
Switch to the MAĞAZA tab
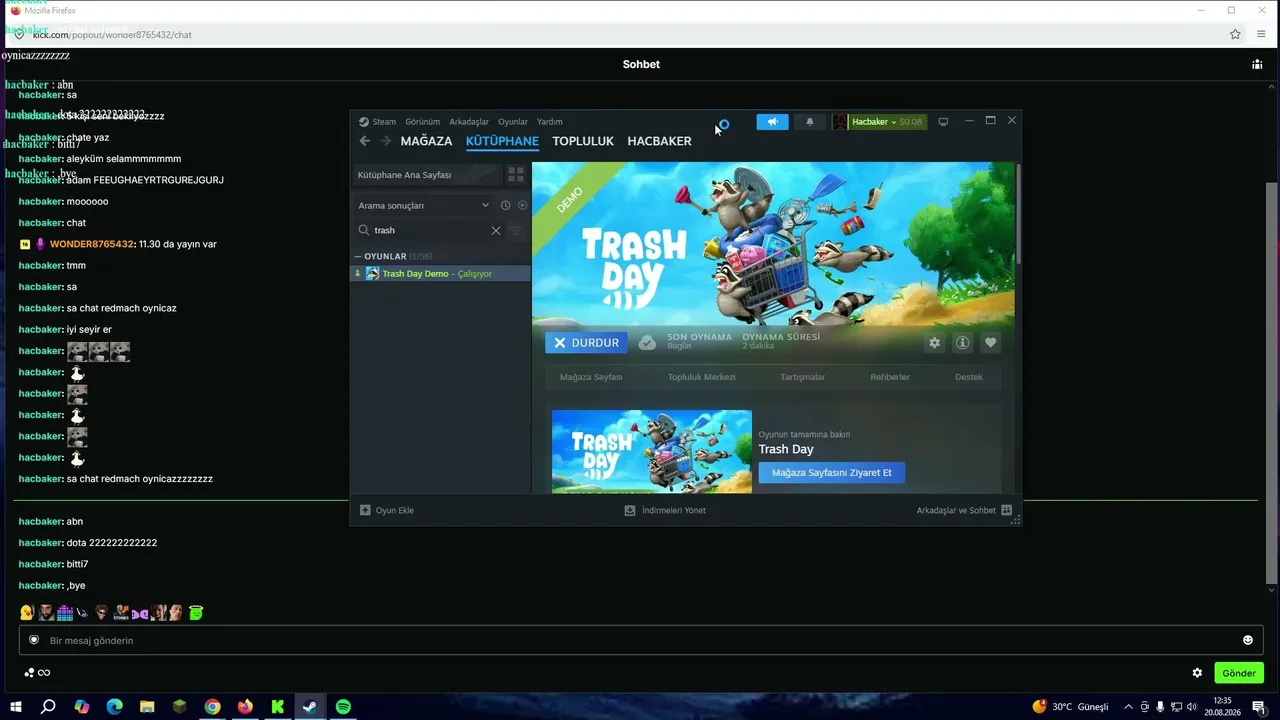point(427,141)
